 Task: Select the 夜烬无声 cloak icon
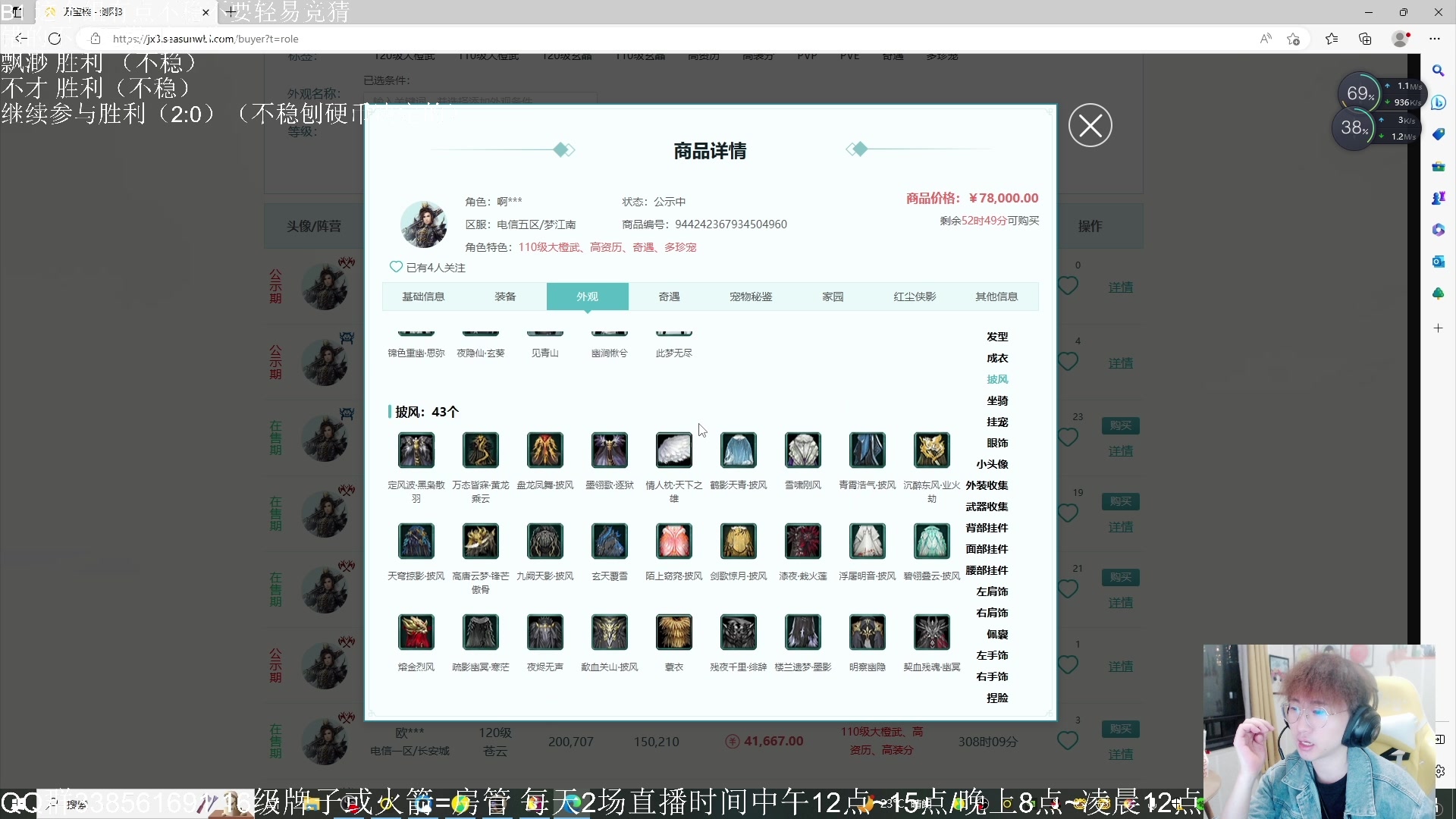point(545,632)
